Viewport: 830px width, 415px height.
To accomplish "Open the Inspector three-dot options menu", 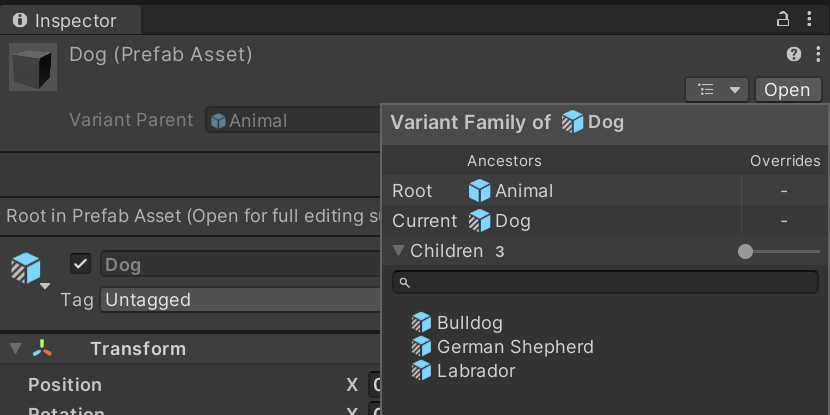I will click(809, 19).
